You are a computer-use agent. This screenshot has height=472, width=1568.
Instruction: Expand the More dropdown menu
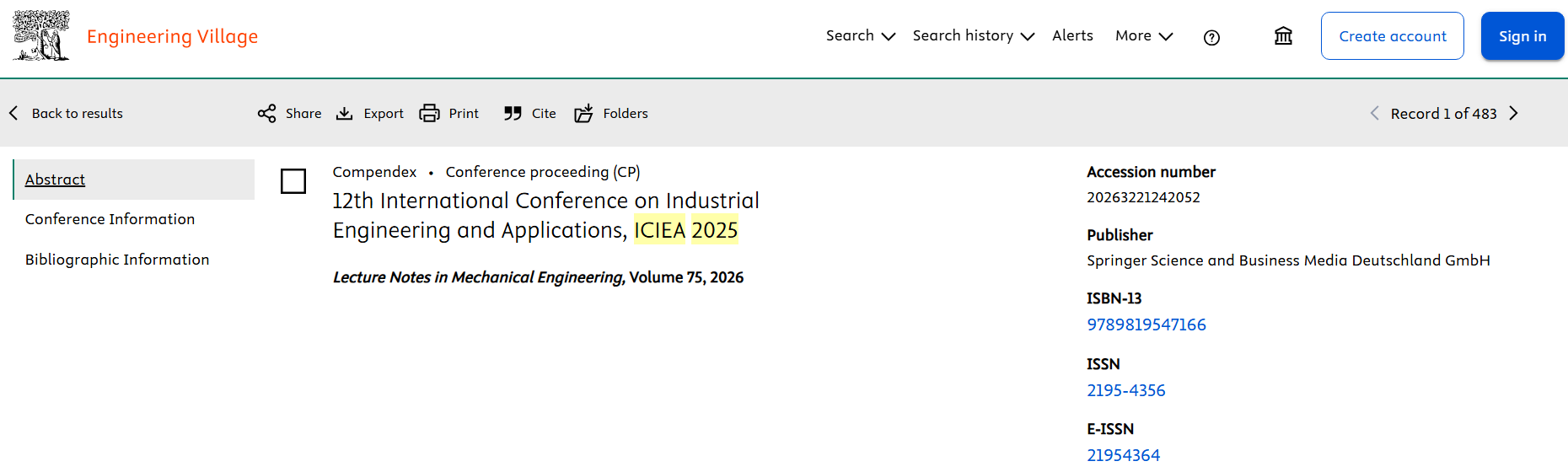[1144, 35]
